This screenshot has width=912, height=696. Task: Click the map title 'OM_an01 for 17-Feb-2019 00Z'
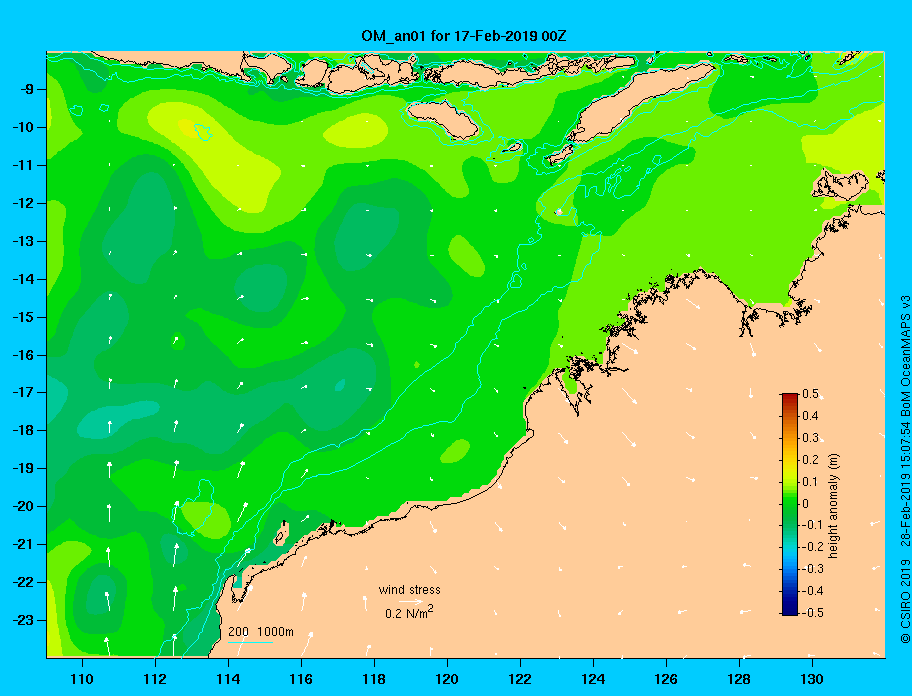pyautogui.click(x=464, y=36)
